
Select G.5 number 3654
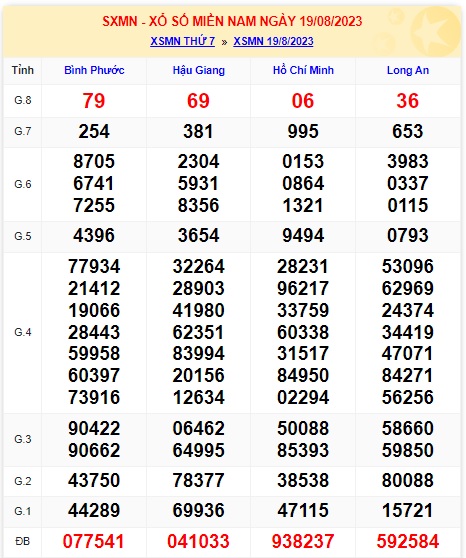coord(198,236)
